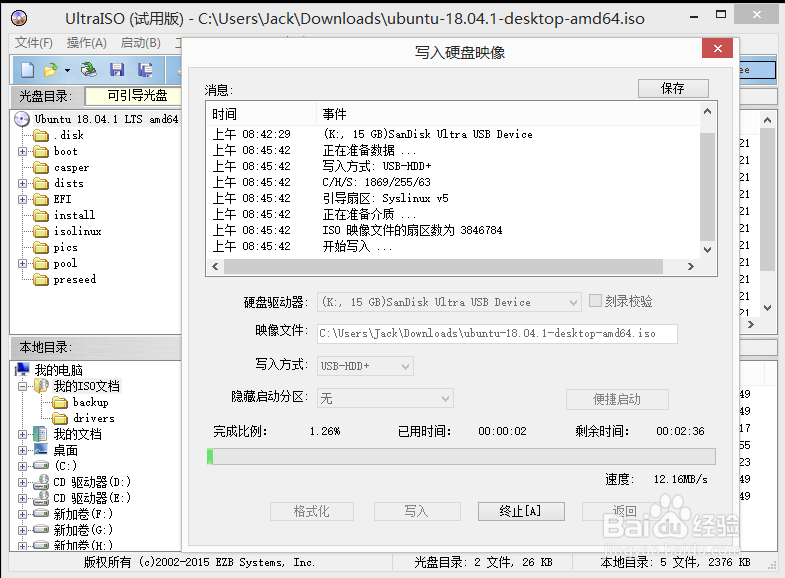Viewport: 785px width, 578px height.
Task: Select the dists folder icon
Action: click(40, 183)
